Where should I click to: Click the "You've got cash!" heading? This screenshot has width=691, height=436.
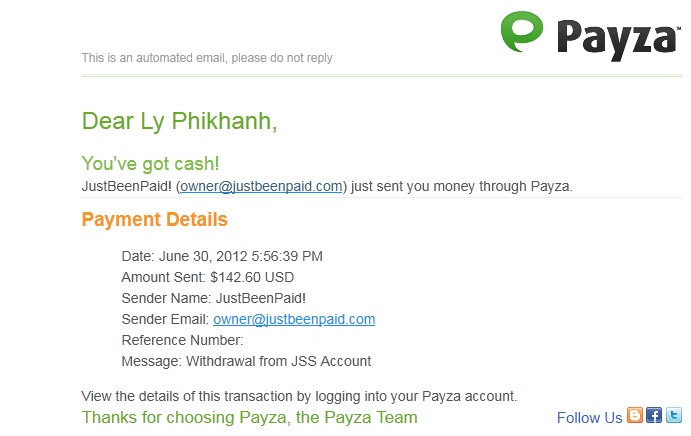coord(150,163)
